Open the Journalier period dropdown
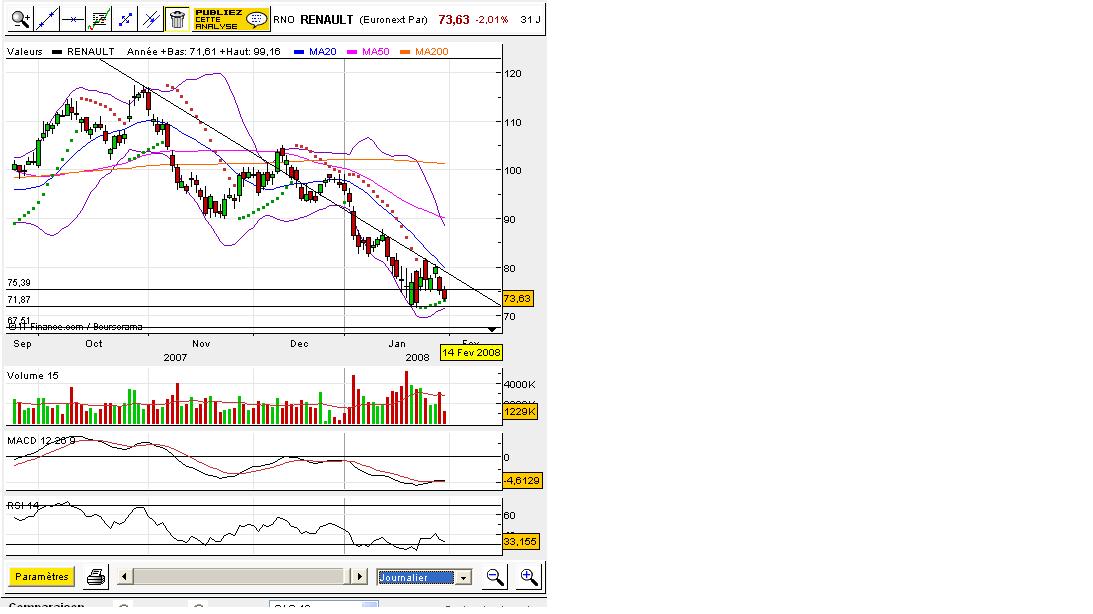 coord(424,577)
